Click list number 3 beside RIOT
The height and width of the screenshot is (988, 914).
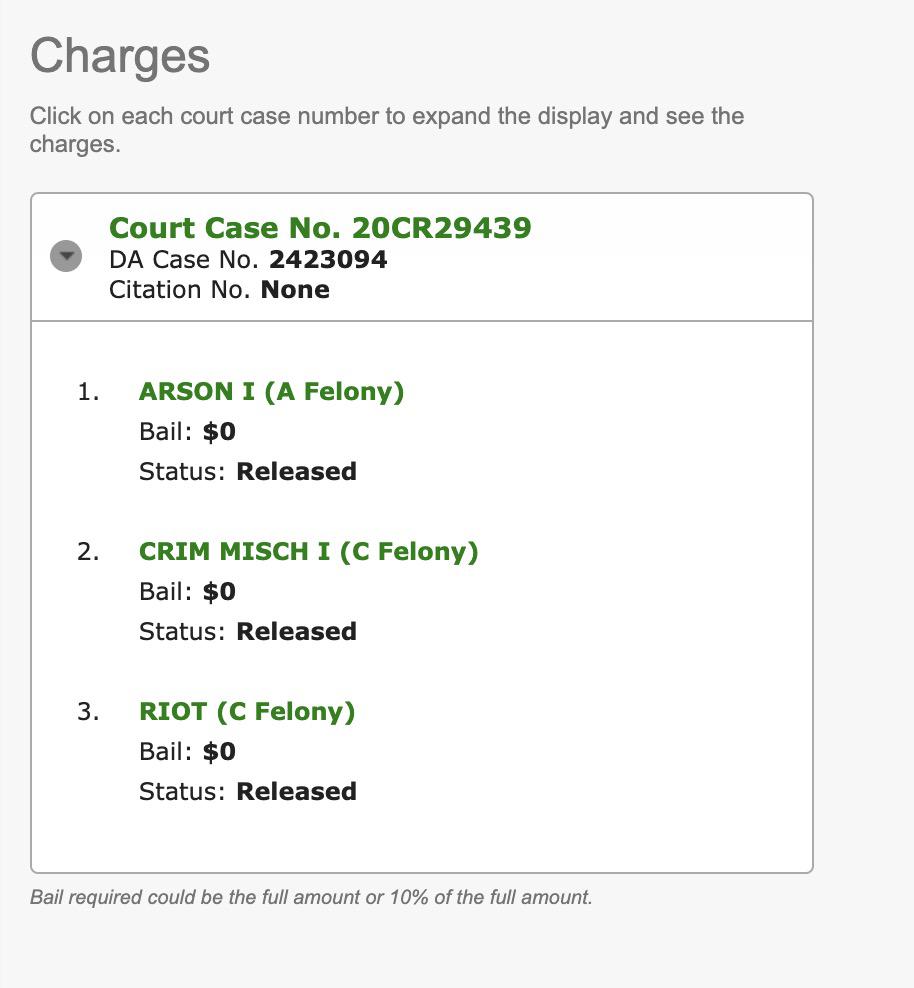tap(88, 712)
